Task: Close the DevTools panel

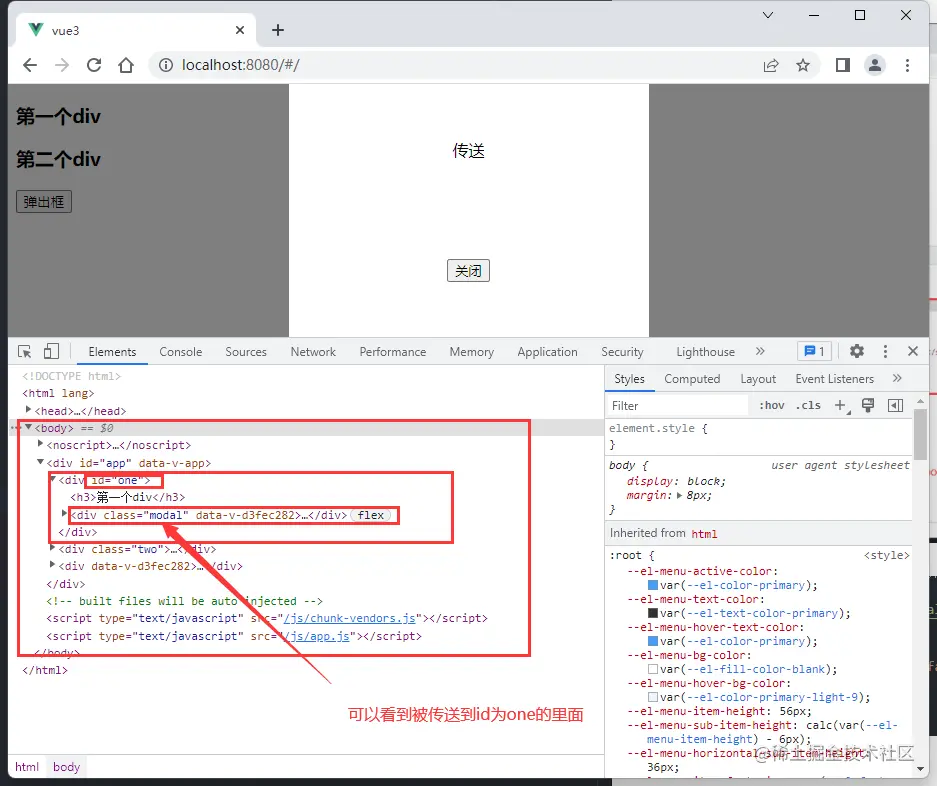Action: (x=912, y=351)
